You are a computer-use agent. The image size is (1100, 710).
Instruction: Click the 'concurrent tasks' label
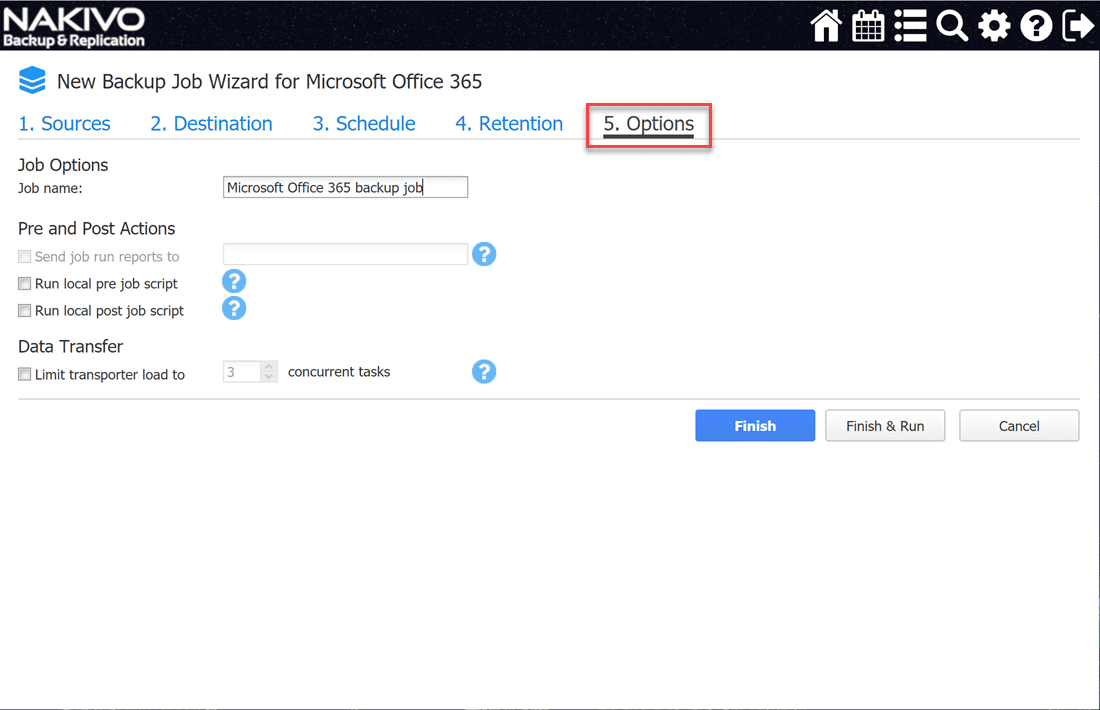tap(339, 372)
